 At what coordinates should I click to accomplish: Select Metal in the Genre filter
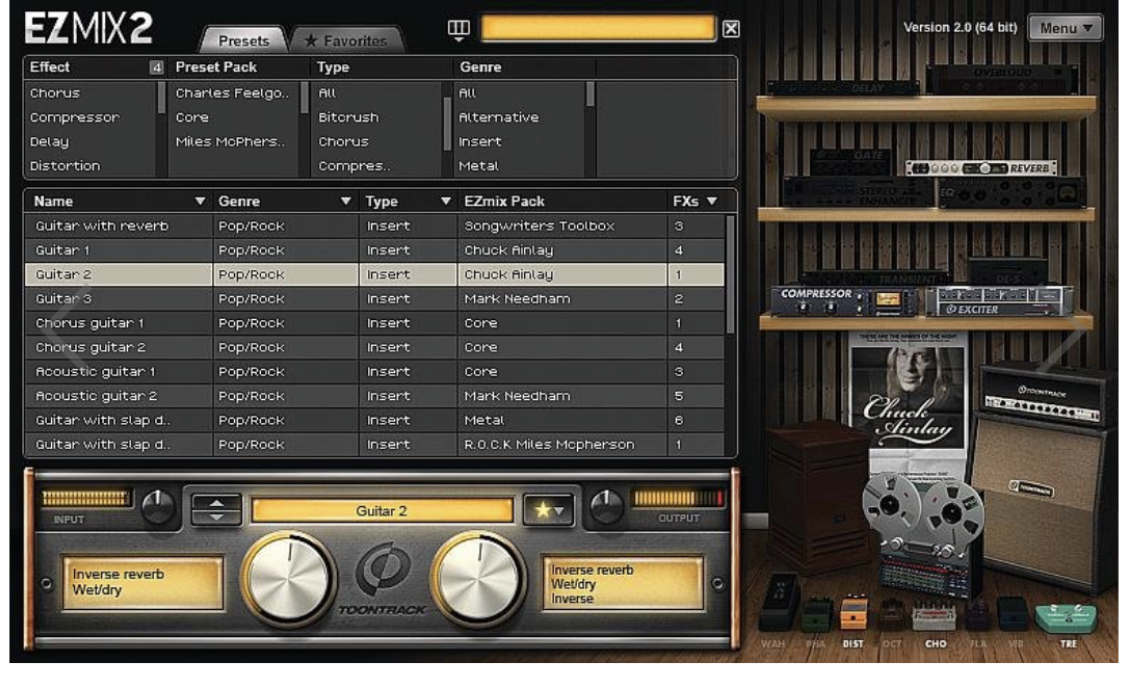click(478, 166)
